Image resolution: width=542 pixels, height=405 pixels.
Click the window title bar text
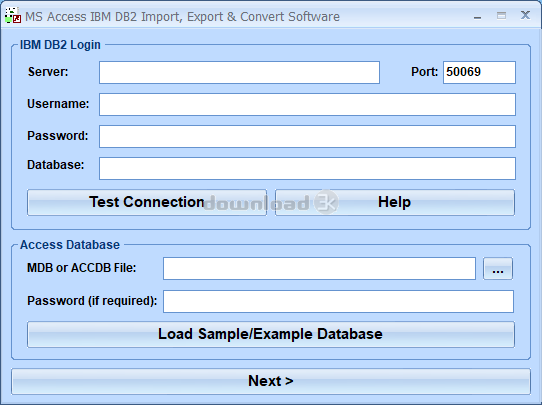point(182,17)
